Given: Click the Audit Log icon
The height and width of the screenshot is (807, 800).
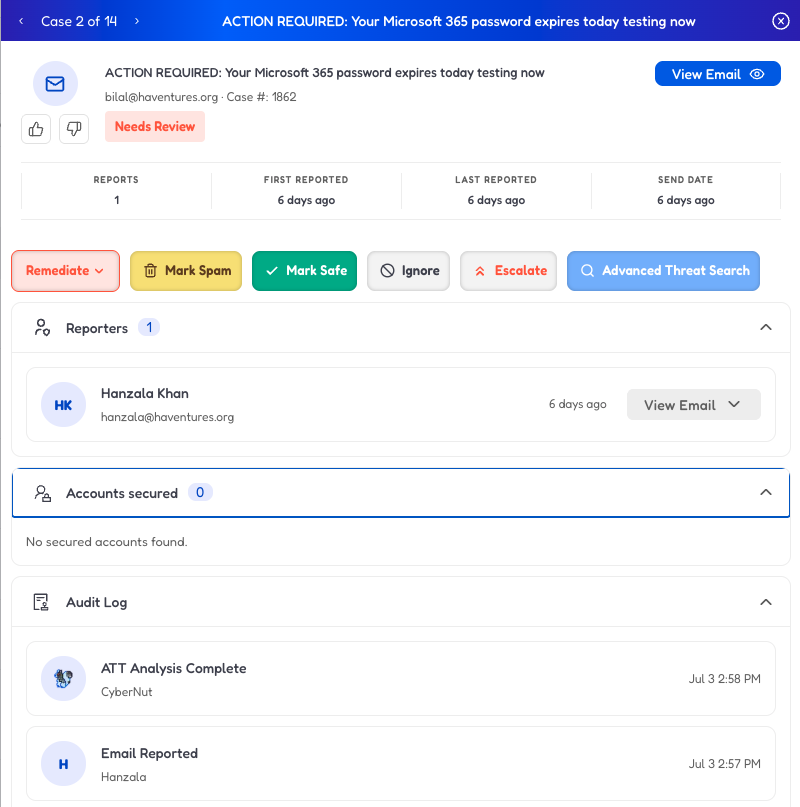Looking at the screenshot, I should pyautogui.click(x=41, y=602).
